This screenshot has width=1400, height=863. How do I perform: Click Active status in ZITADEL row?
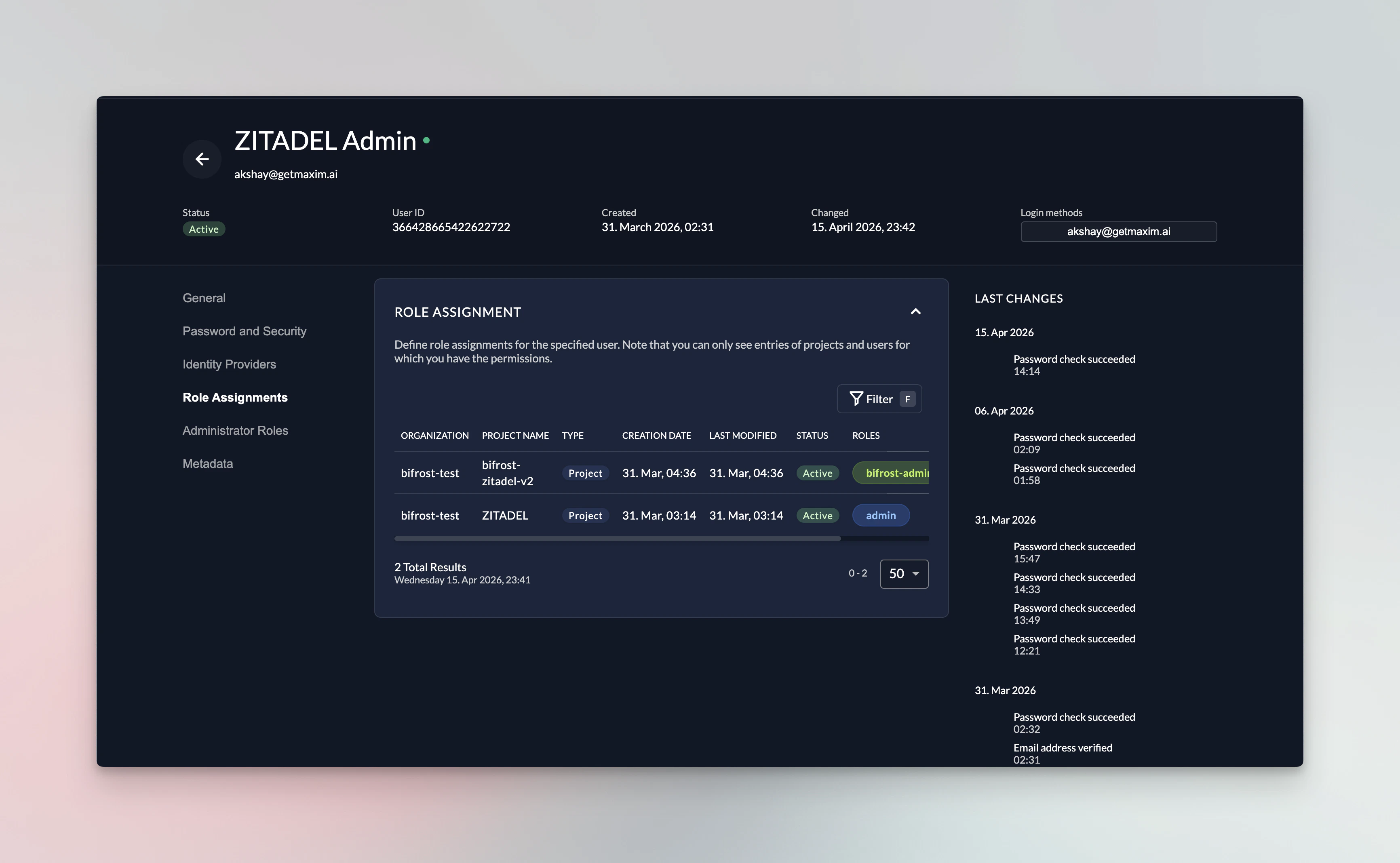[x=818, y=516]
